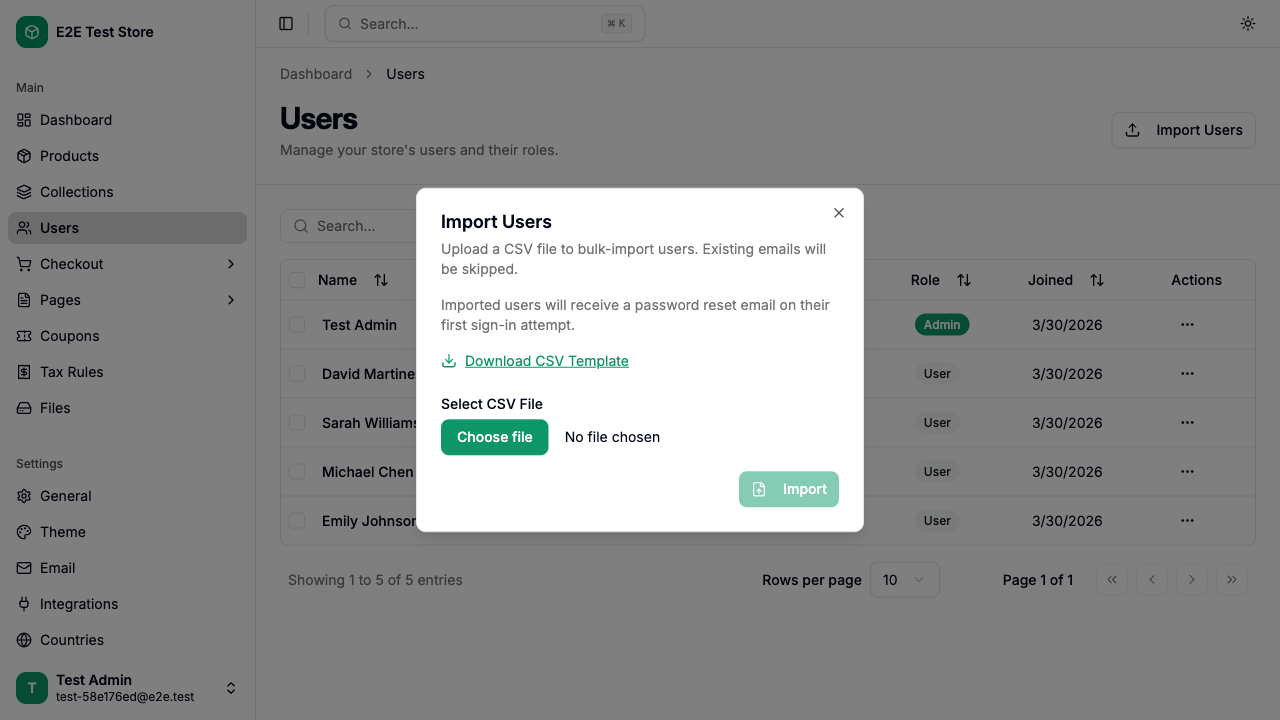The height and width of the screenshot is (720, 1280).
Task: Open actions menu for Michael Chen row
Action: tap(1187, 472)
